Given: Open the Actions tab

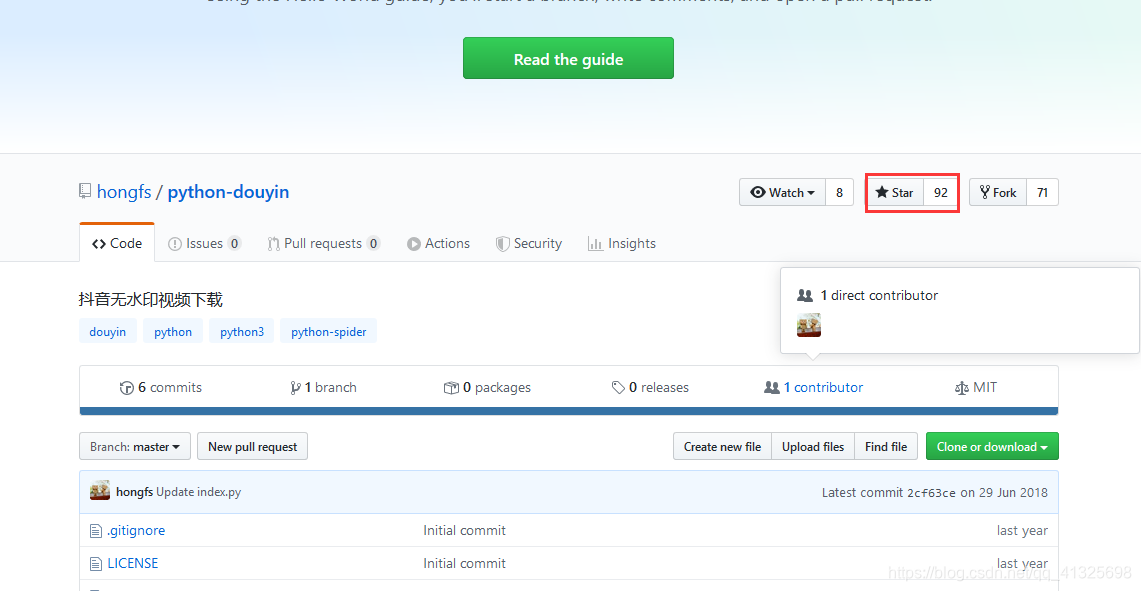Looking at the screenshot, I should point(438,243).
